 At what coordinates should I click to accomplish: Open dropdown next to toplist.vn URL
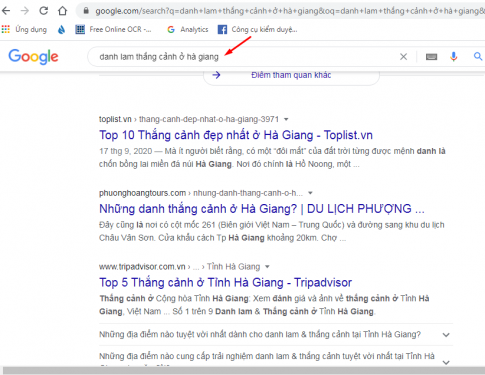pos(286,119)
